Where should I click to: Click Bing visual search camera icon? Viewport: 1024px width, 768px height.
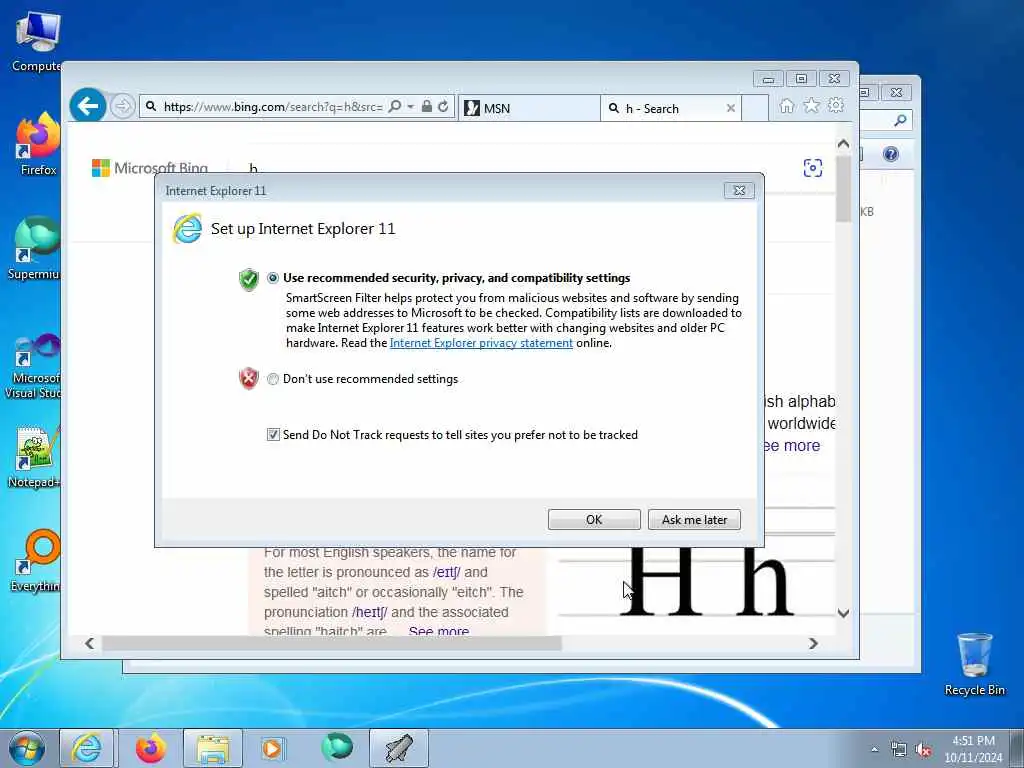click(x=812, y=168)
